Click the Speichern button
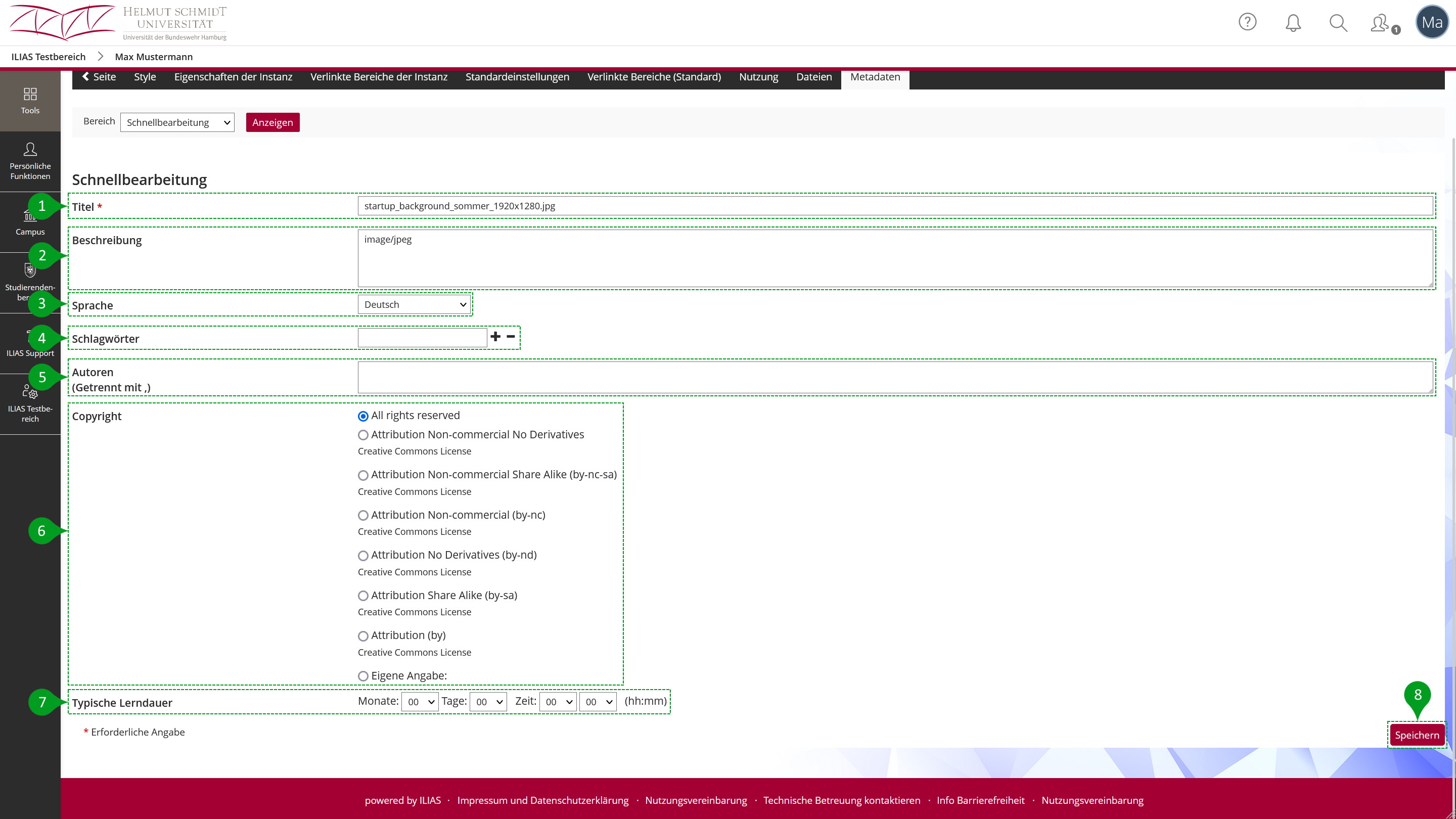The width and height of the screenshot is (1456, 819). (x=1417, y=735)
